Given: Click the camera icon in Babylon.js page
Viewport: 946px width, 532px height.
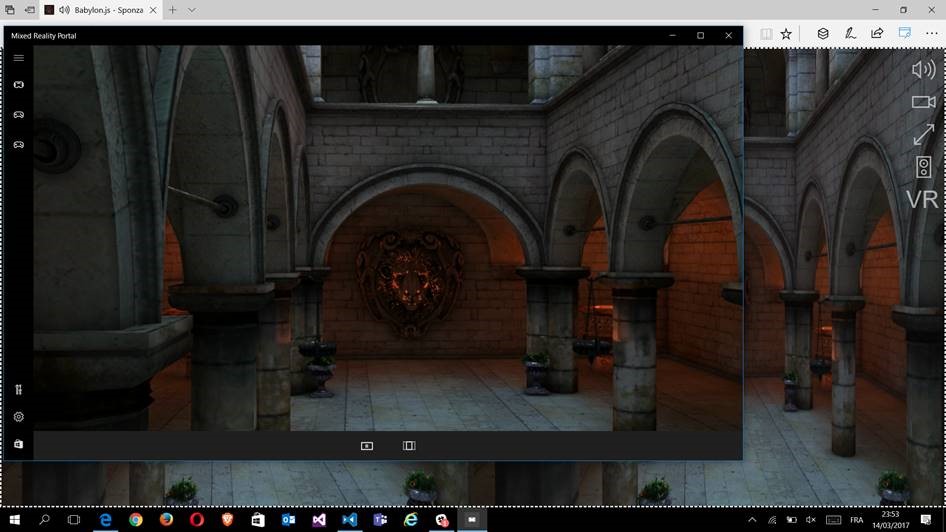Looking at the screenshot, I should pyautogui.click(x=923, y=102).
